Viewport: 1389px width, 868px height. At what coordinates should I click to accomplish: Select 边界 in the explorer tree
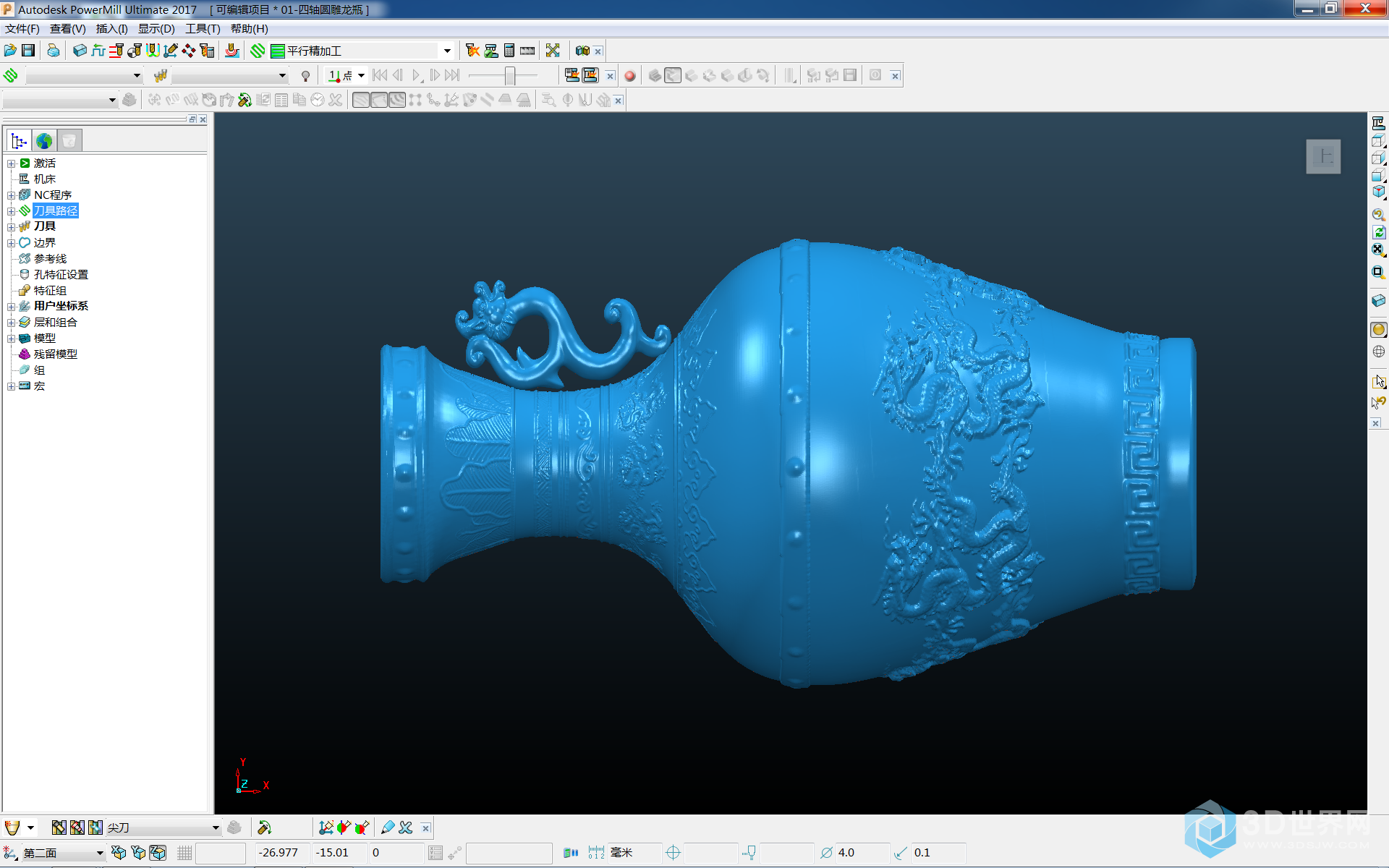click(45, 243)
